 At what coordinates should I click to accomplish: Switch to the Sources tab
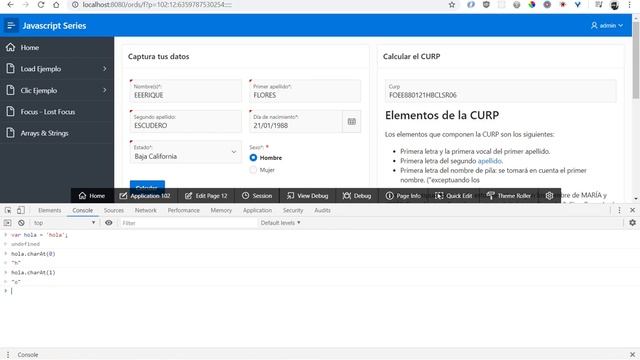(113, 210)
